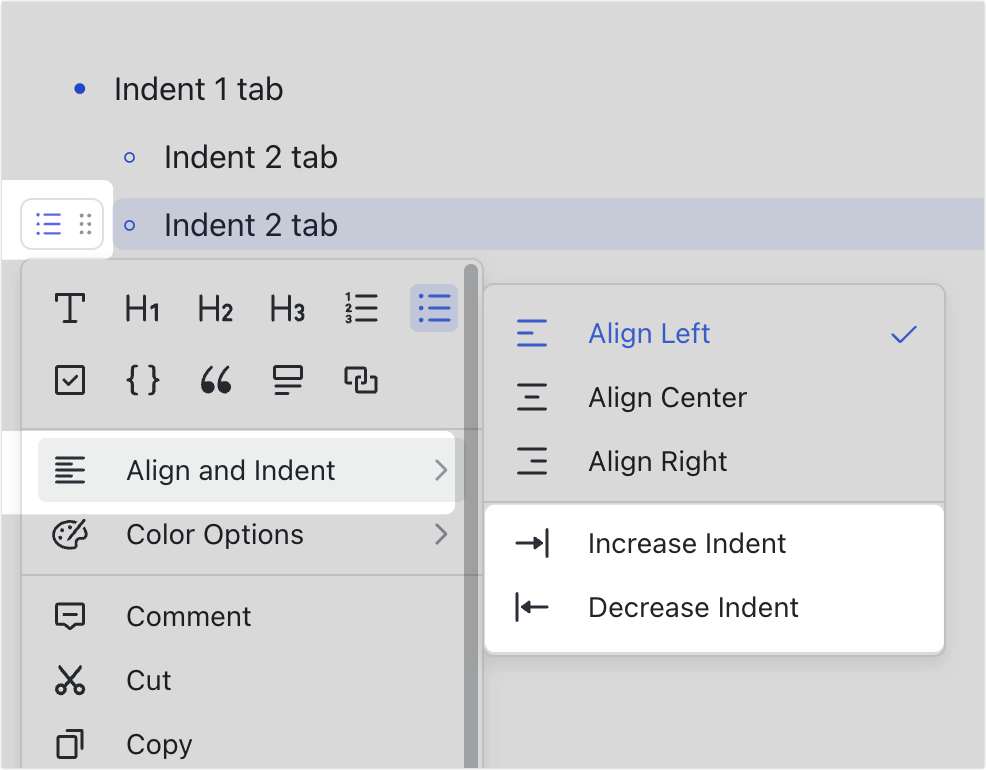Click Align Center in the submenu

click(x=666, y=397)
